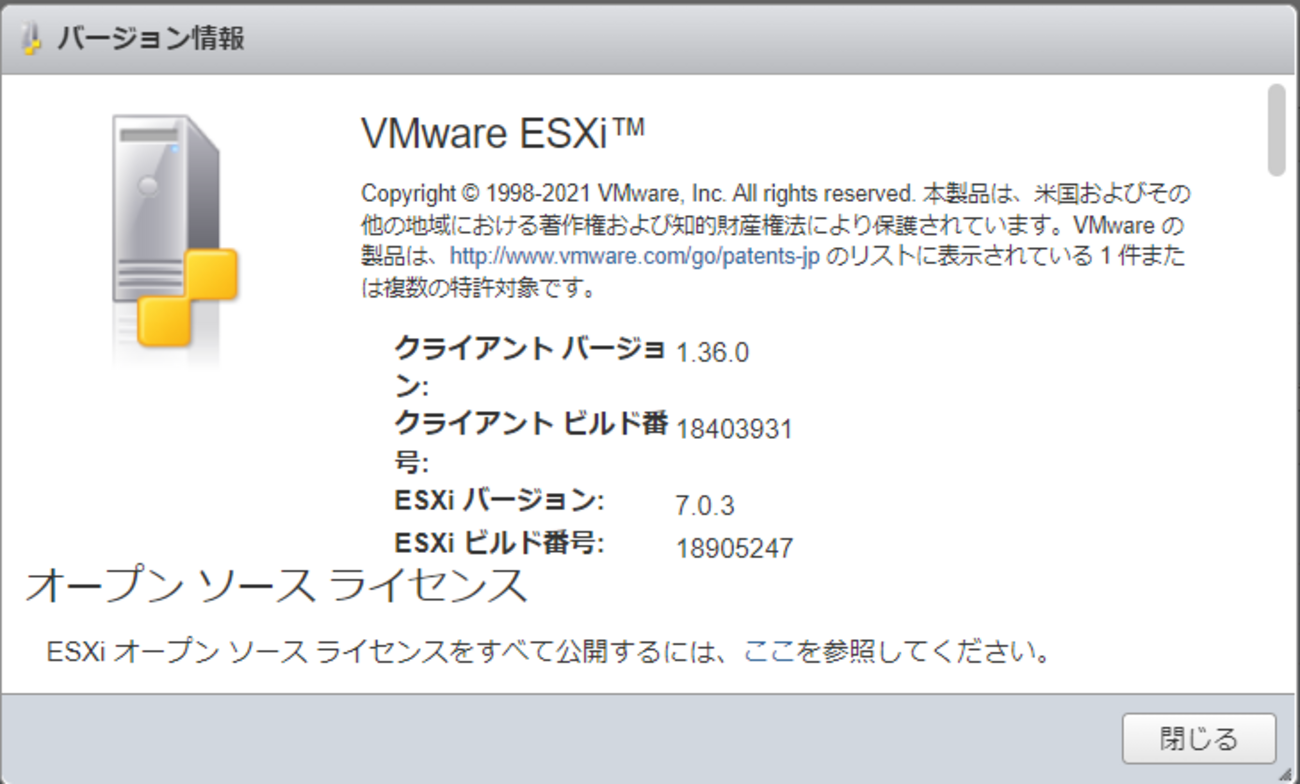This screenshot has width=1300, height=784.
Task: Click the ESXi バージョン: label
Action: point(500,499)
